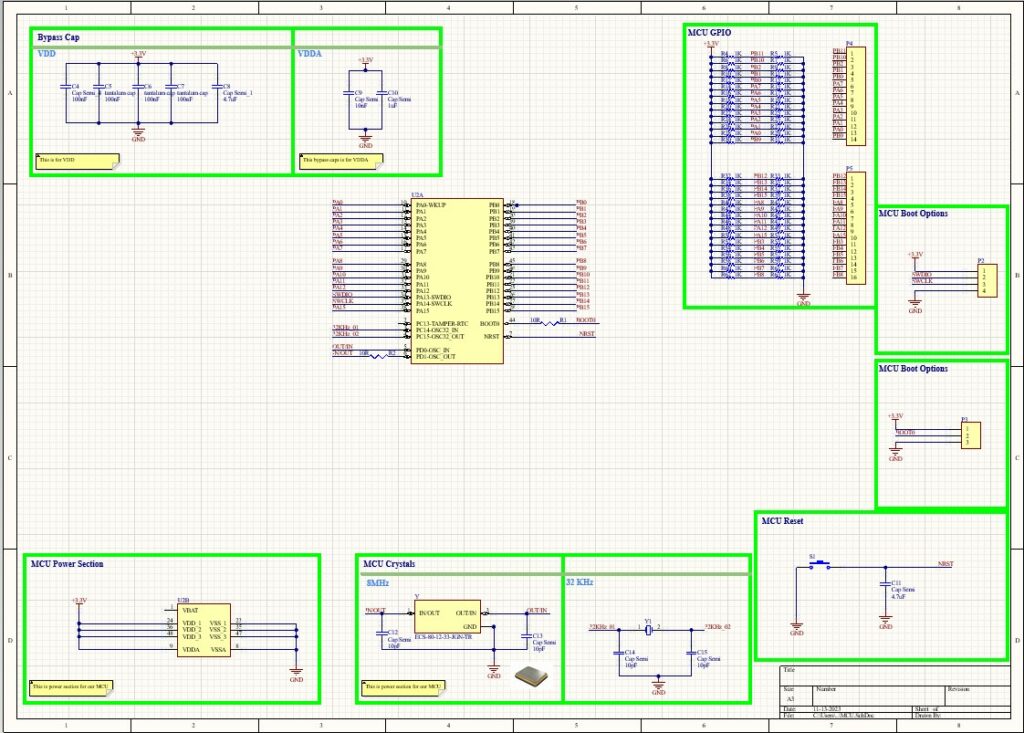Select the "MCU GPIO" section title
Image resolution: width=1024 pixels, height=733 pixels.
pos(709,33)
